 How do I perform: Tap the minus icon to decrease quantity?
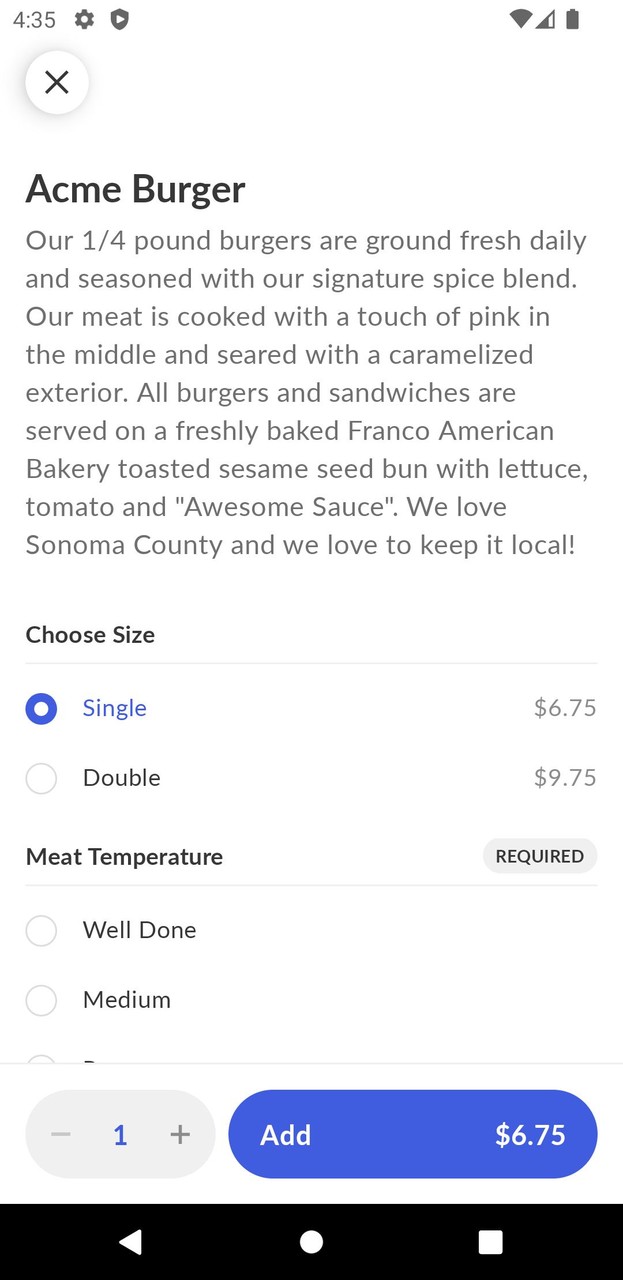pyautogui.click(x=60, y=1134)
